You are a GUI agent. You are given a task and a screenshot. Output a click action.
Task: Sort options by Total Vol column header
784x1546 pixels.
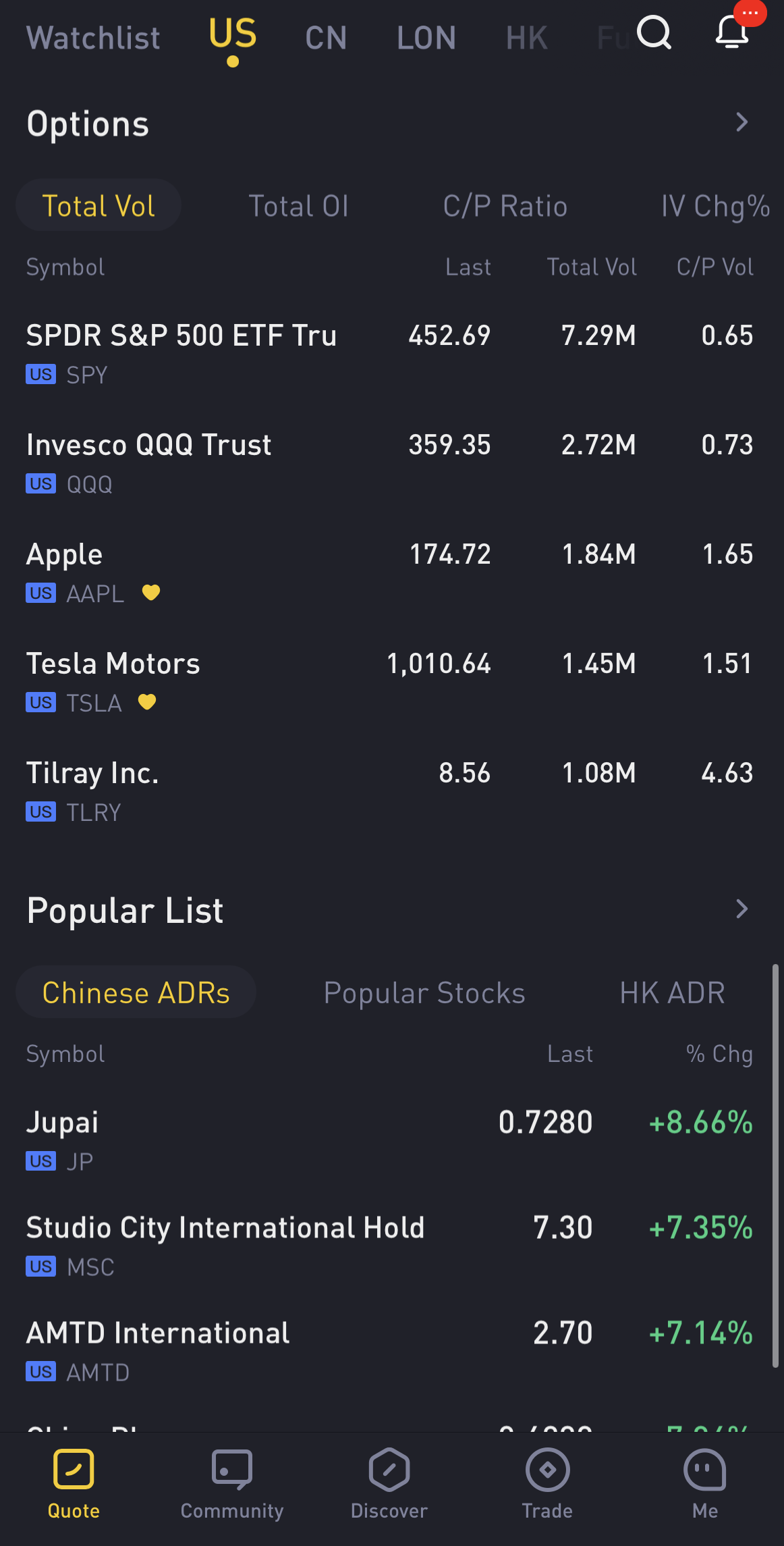[591, 267]
